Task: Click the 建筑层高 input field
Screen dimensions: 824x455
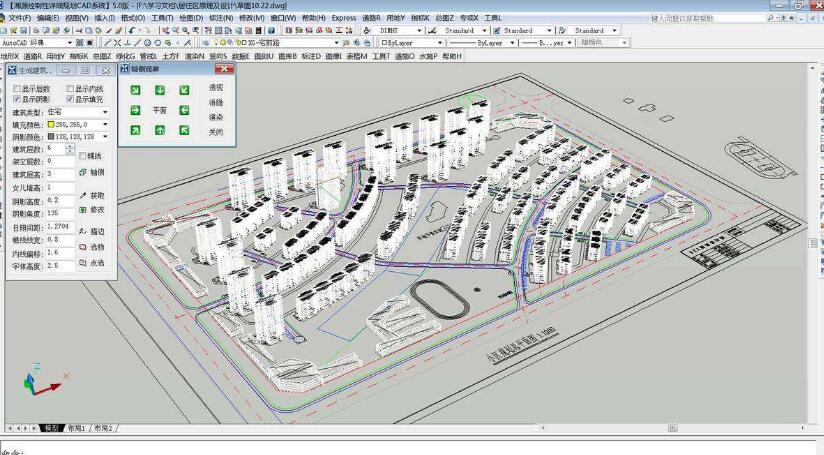Action: click(60, 174)
